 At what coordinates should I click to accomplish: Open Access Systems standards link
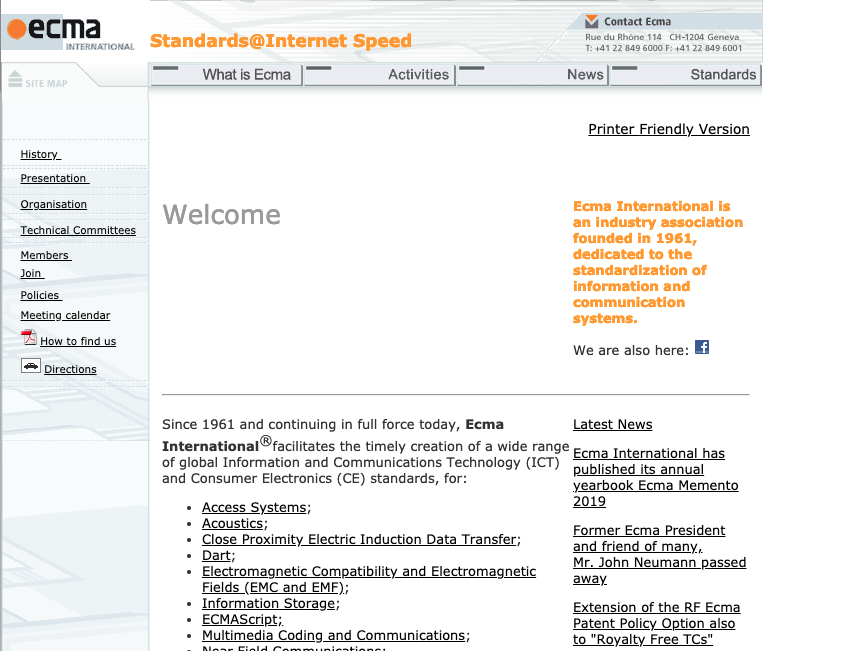pyautogui.click(x=254, y=508)
